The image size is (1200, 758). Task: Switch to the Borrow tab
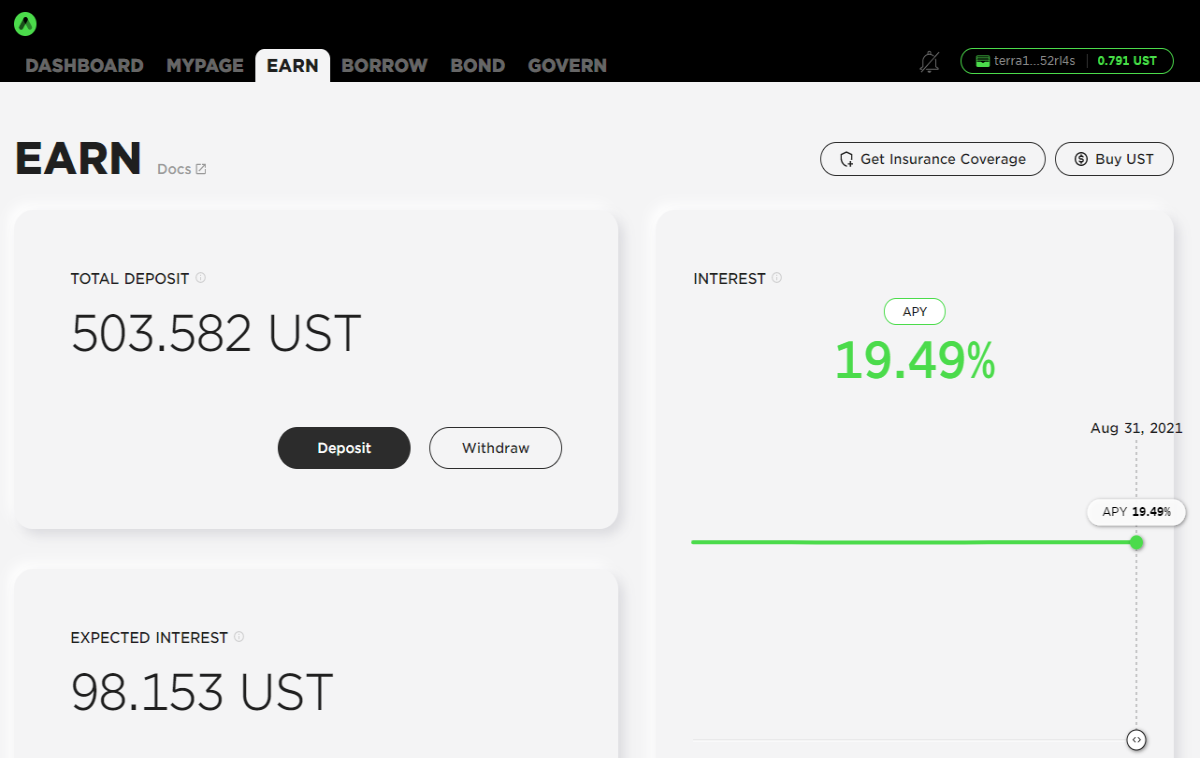click(384, 66)
